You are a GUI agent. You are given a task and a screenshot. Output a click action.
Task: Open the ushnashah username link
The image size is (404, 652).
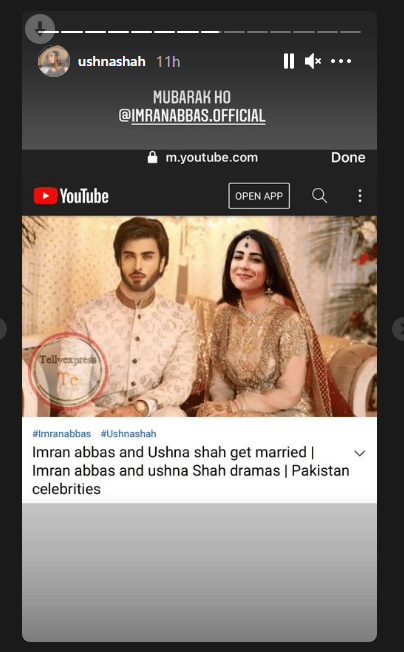click(111, 62)
